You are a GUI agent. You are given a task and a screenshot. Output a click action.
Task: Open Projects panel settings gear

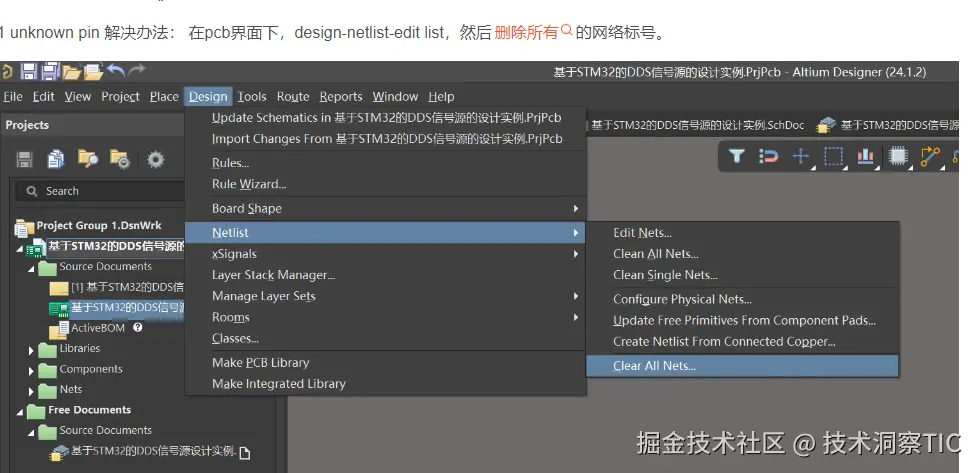pyautogui.click(x=155, y=160)
